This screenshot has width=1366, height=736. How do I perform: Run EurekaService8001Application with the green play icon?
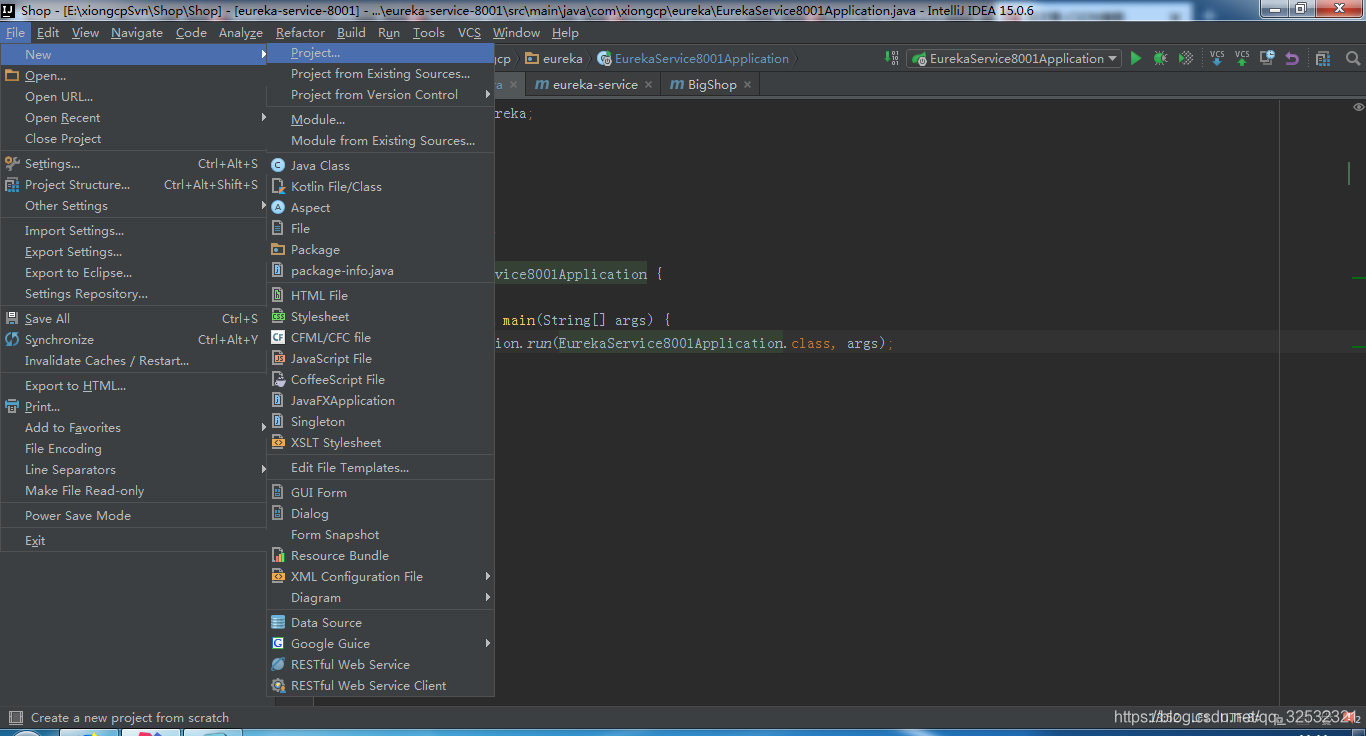pyautogui.click(x=1136, y=59)
